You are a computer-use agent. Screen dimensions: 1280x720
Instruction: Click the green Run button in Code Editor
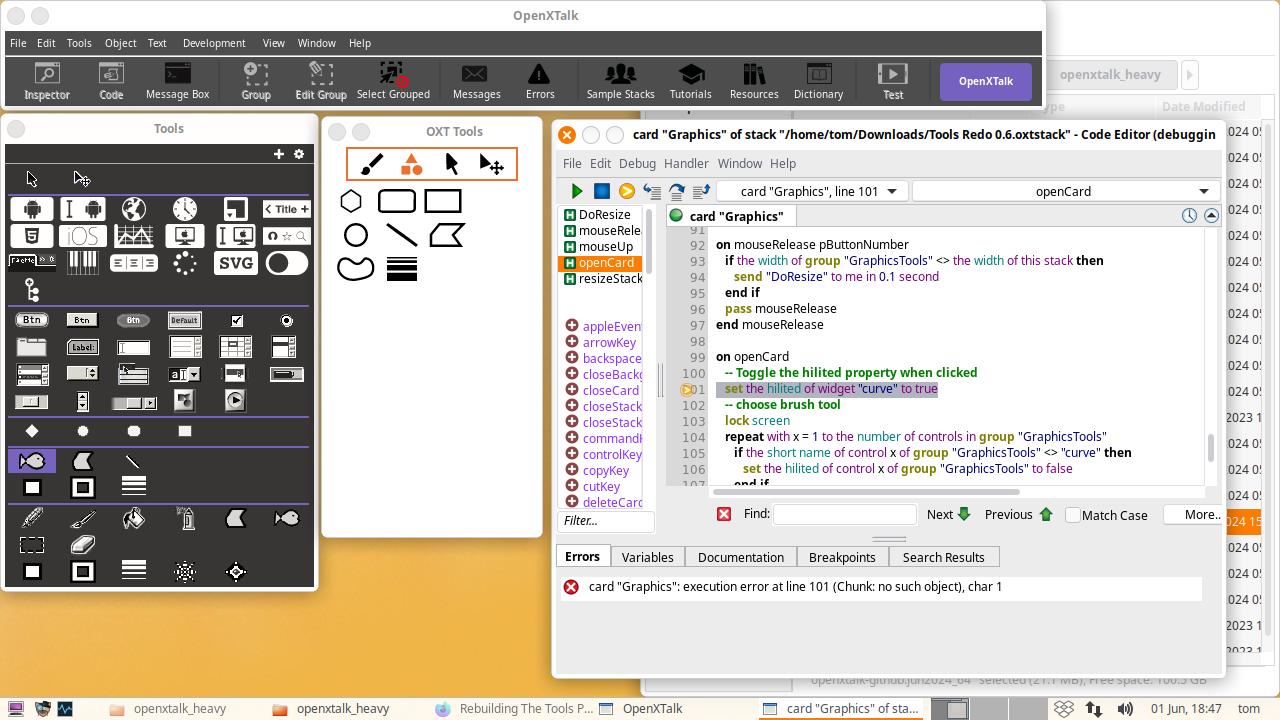(x=577, y=191)
